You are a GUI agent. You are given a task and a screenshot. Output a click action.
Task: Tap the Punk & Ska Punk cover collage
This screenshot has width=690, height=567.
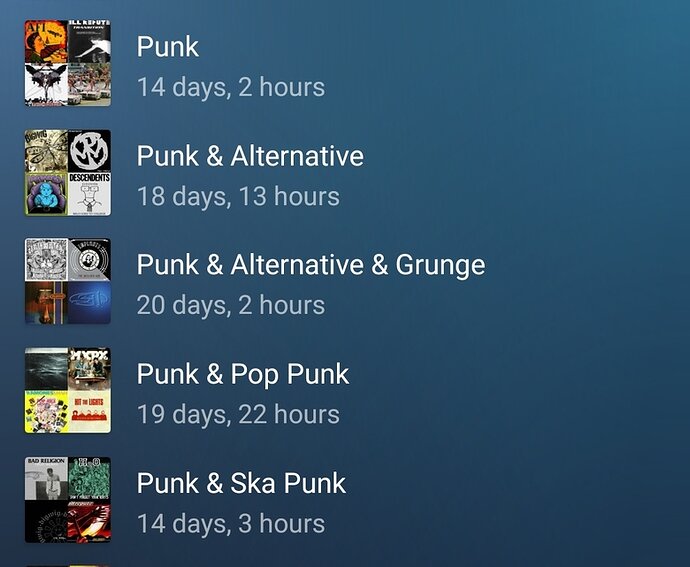(x=68, y=500)
